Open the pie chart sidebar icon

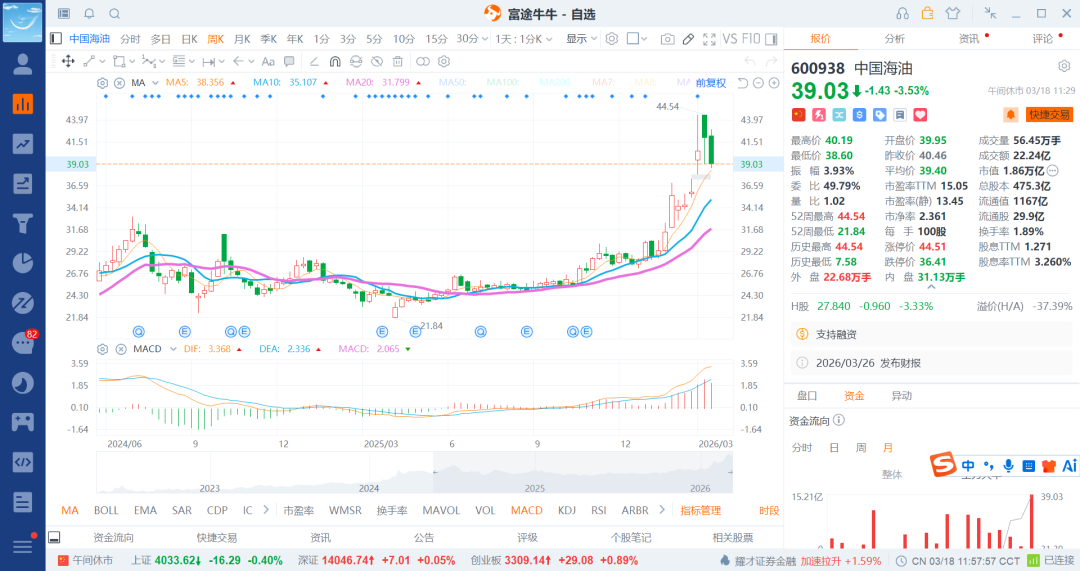click(23, 262)
